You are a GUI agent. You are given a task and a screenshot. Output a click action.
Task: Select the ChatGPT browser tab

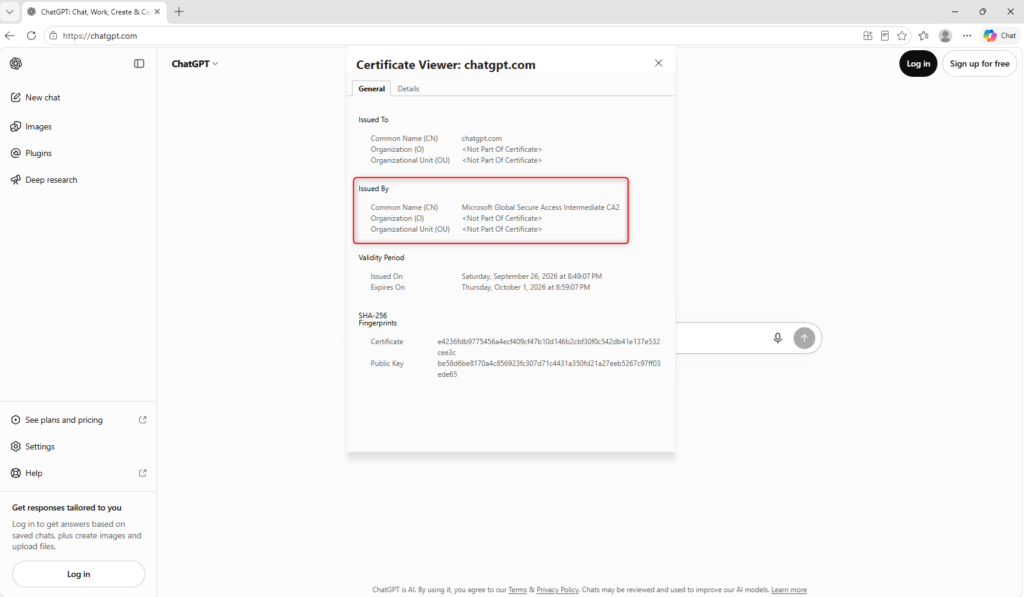93,12
